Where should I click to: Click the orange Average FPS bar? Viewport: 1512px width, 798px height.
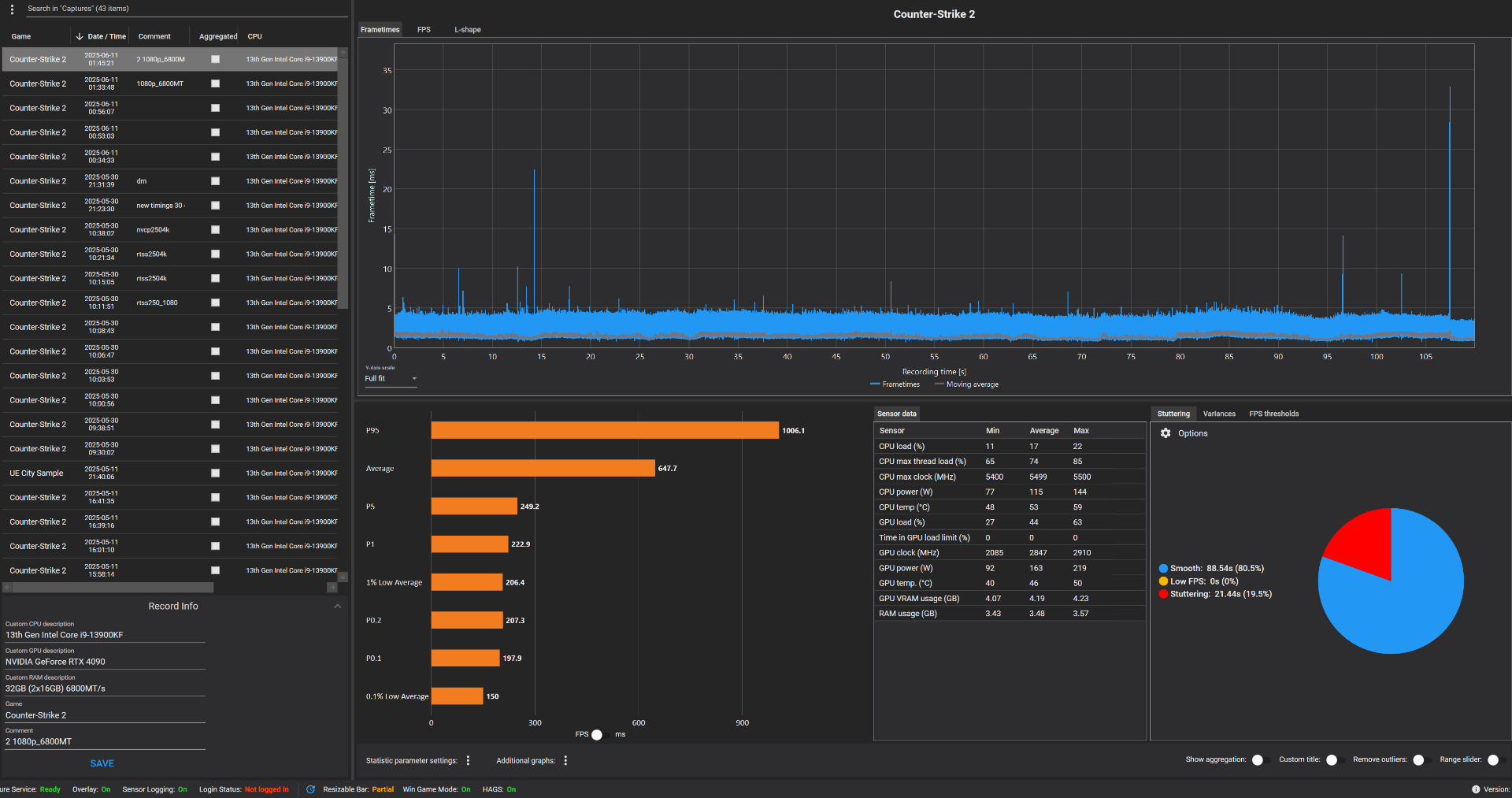pos(543,469)
